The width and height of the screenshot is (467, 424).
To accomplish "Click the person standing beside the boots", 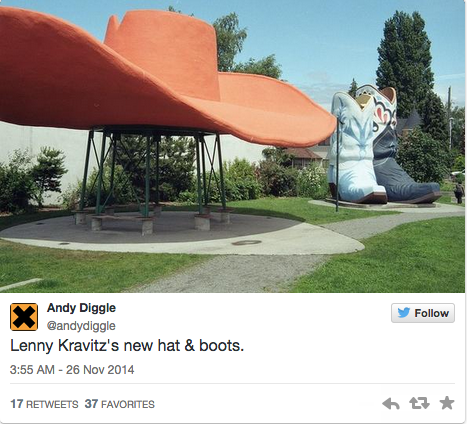I will [x=459, y=192].
